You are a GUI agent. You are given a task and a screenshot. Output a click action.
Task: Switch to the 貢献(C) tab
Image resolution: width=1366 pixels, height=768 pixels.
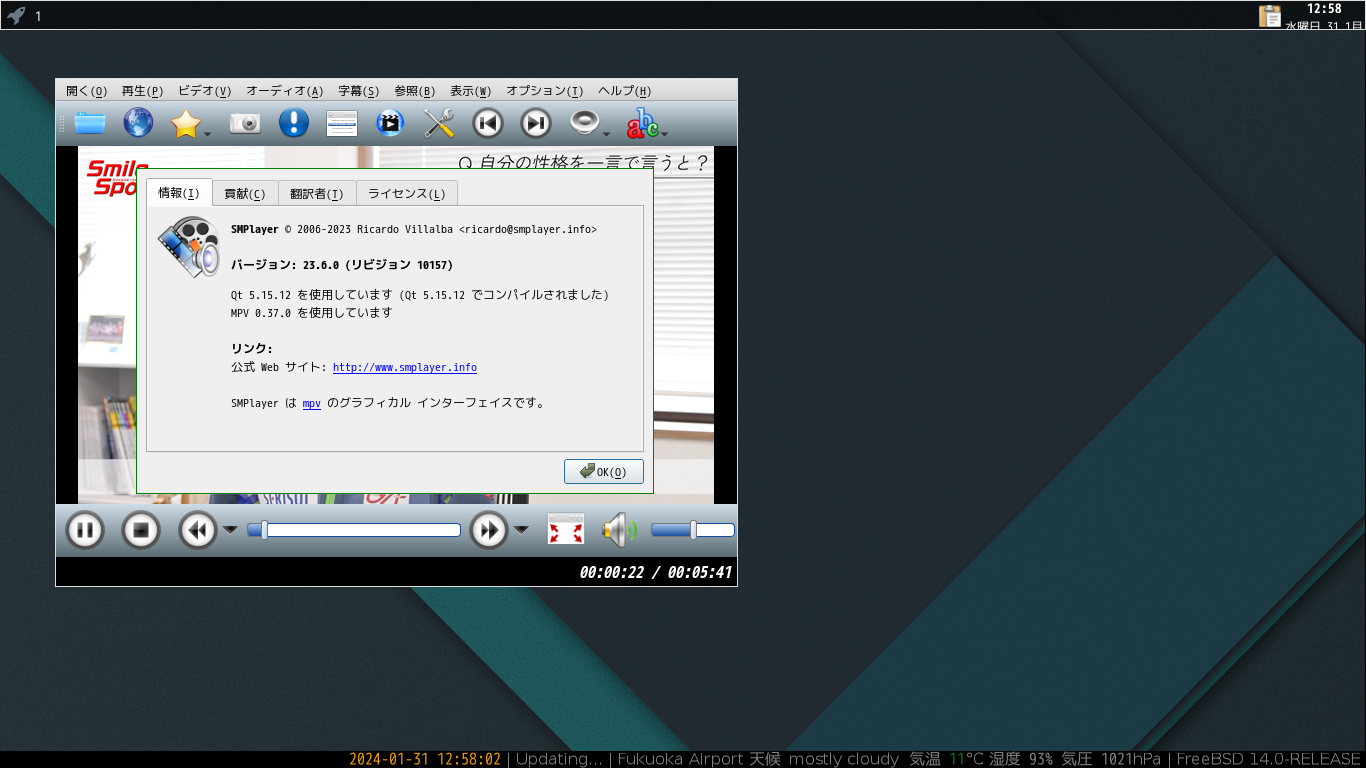pos(245,194)
